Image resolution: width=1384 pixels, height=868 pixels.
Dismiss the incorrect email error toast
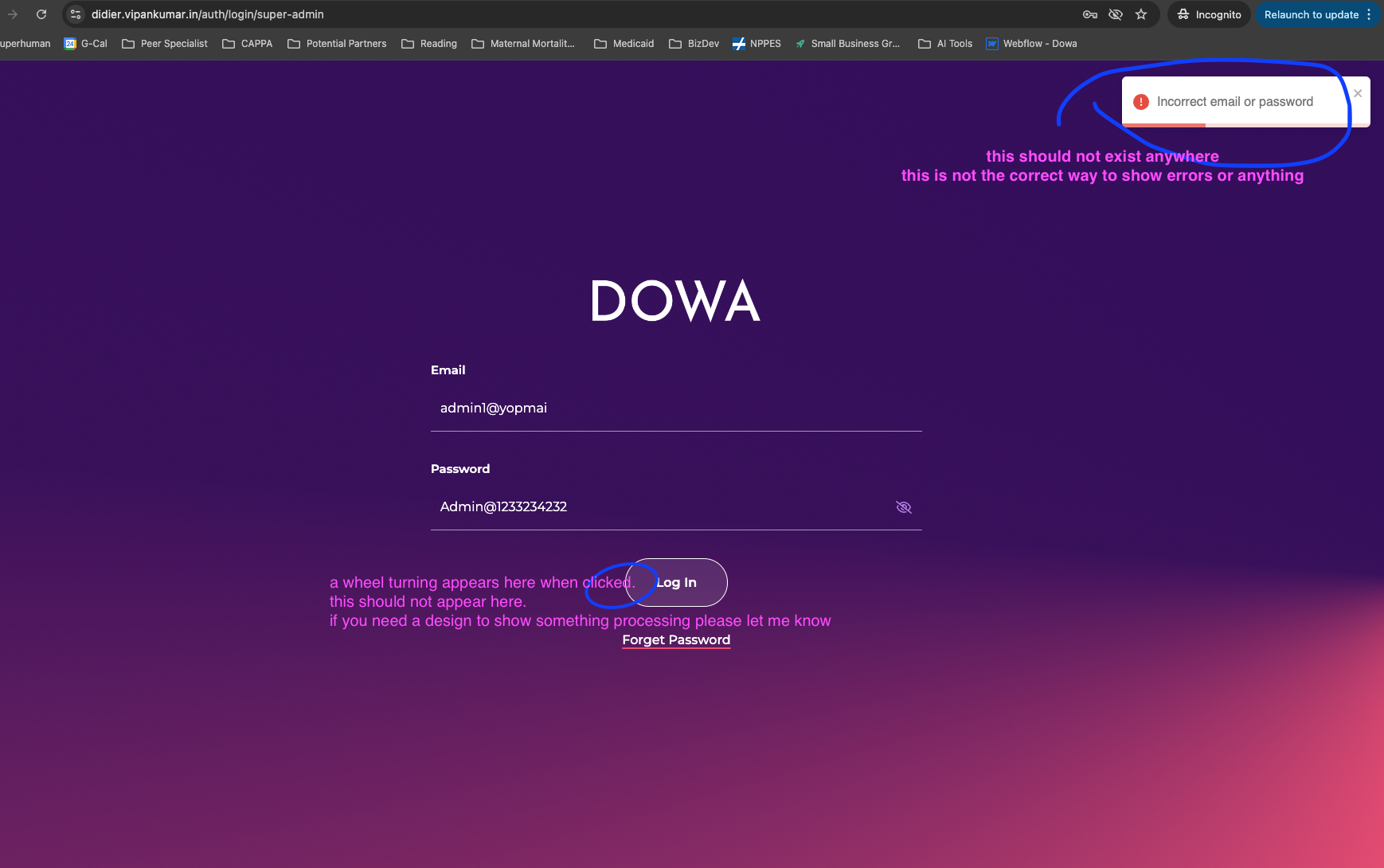(x=1358, y=93)
